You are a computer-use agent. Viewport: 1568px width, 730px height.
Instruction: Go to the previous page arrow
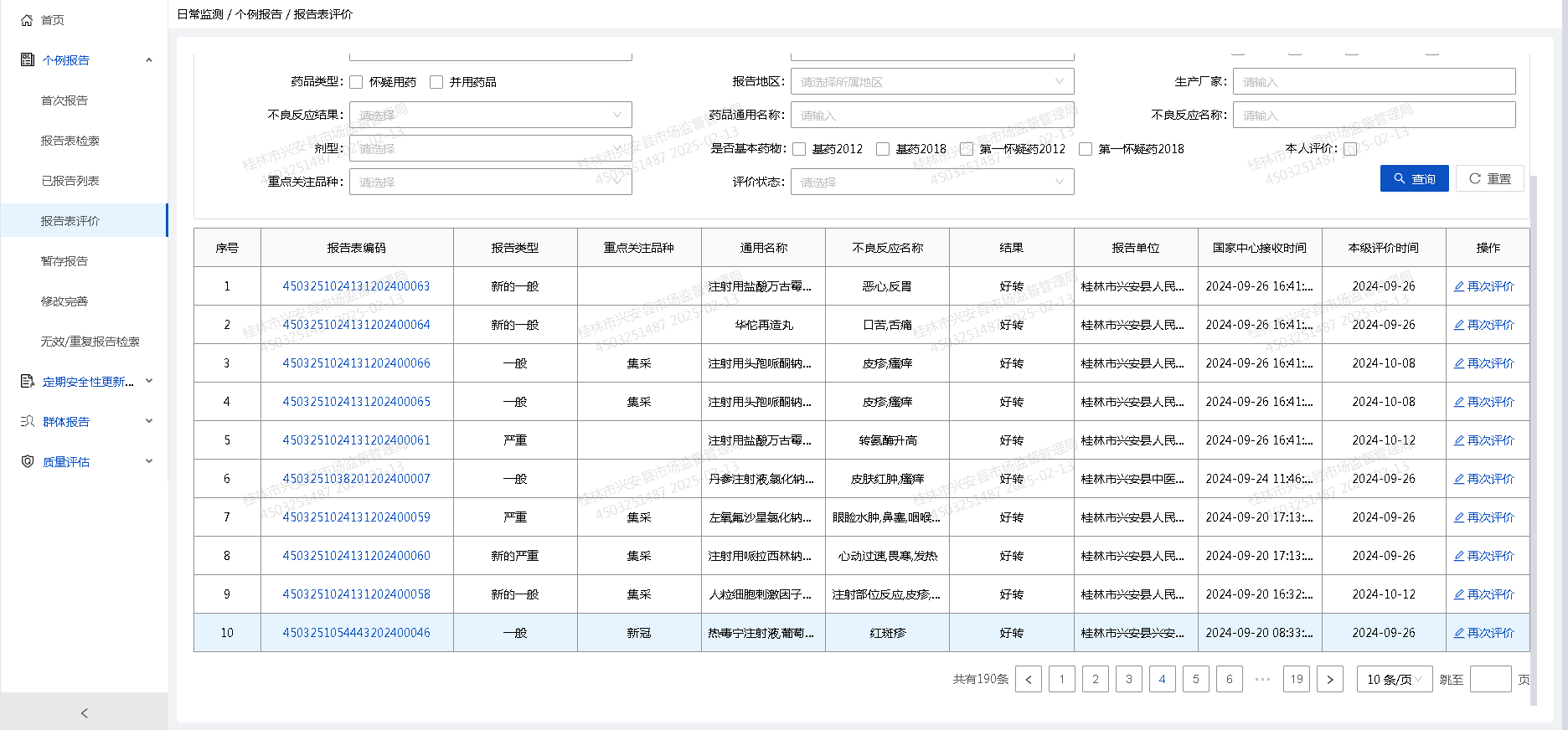coord(1029,679)
